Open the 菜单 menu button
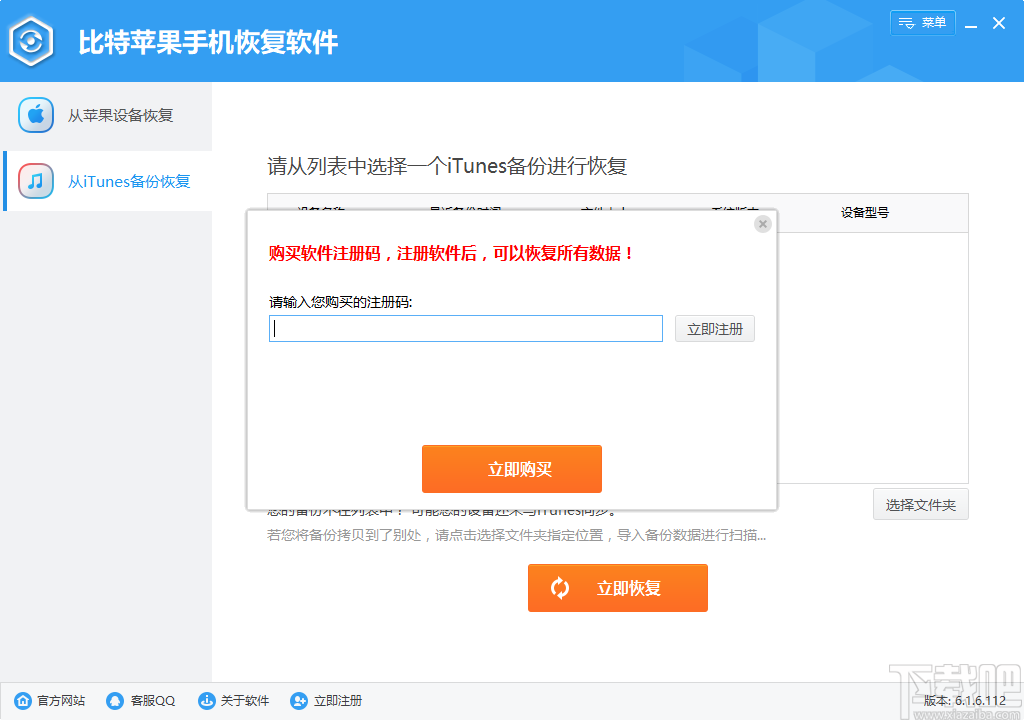The width and height of the screenshot is (1024, 720). [922, 23]
